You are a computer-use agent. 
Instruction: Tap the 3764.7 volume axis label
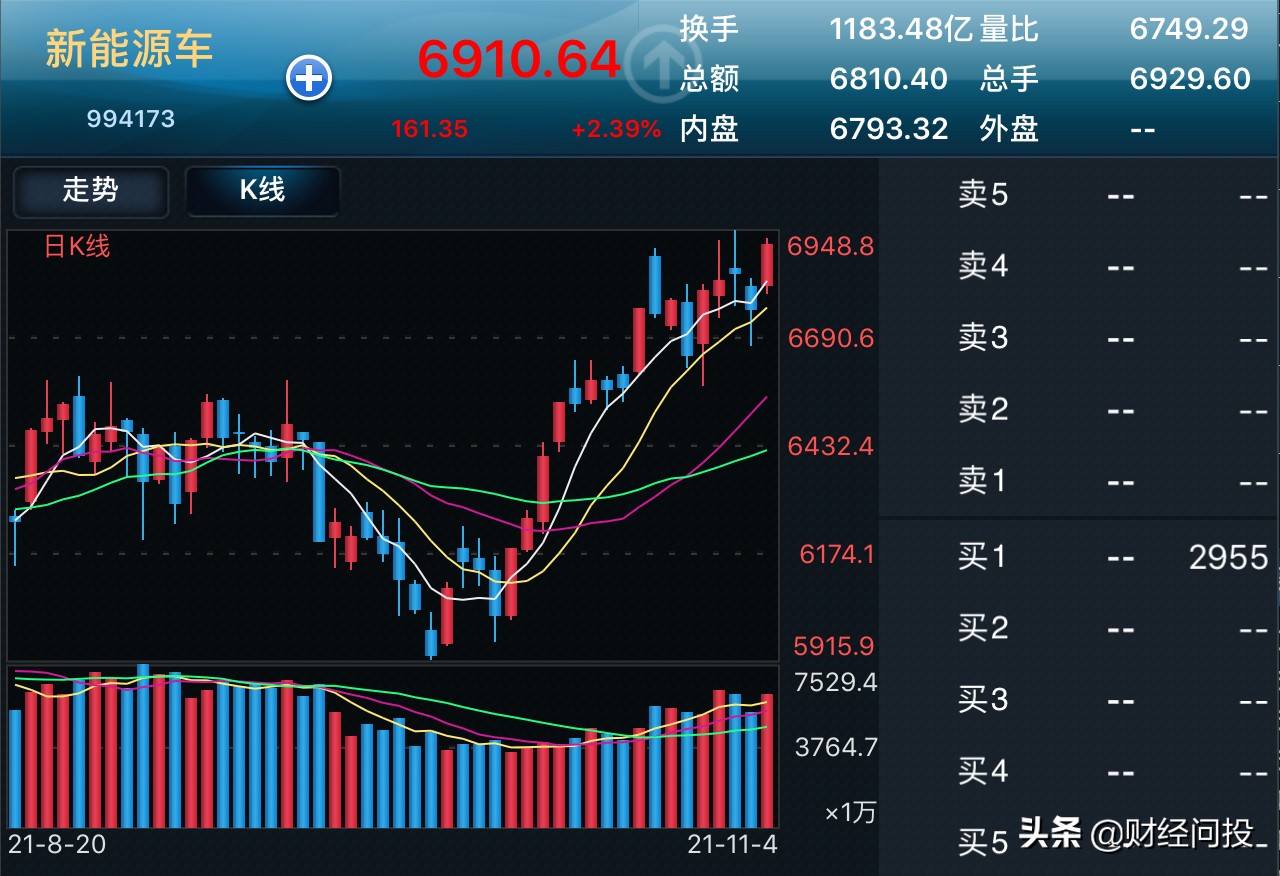[836, 747]
